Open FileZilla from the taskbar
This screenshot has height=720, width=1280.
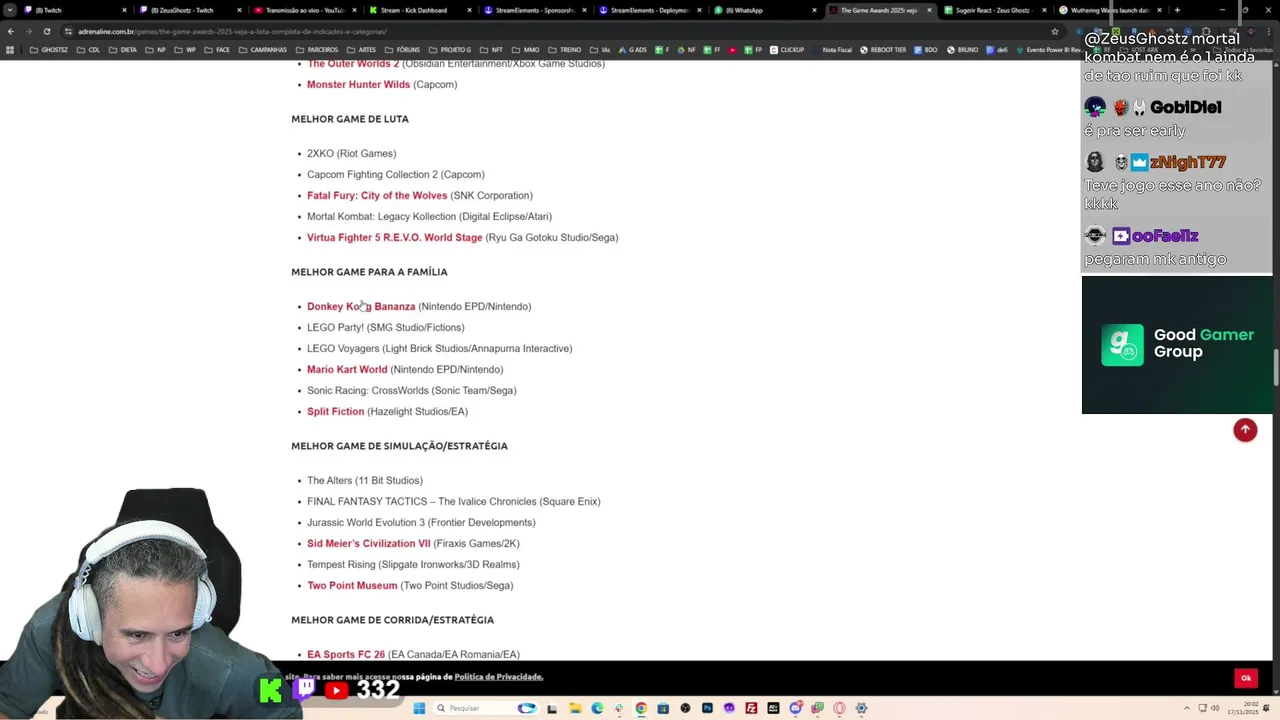[751, 708]
